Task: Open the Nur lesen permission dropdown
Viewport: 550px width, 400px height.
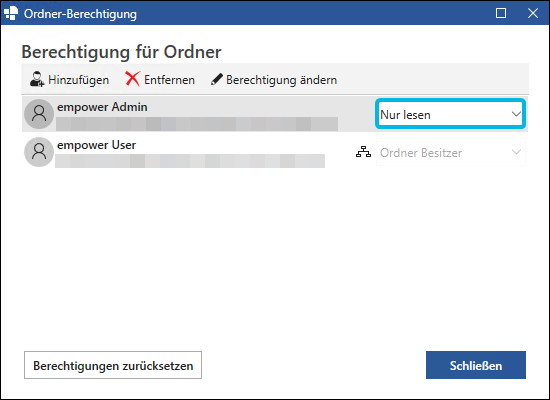Action: coord(450,114)
